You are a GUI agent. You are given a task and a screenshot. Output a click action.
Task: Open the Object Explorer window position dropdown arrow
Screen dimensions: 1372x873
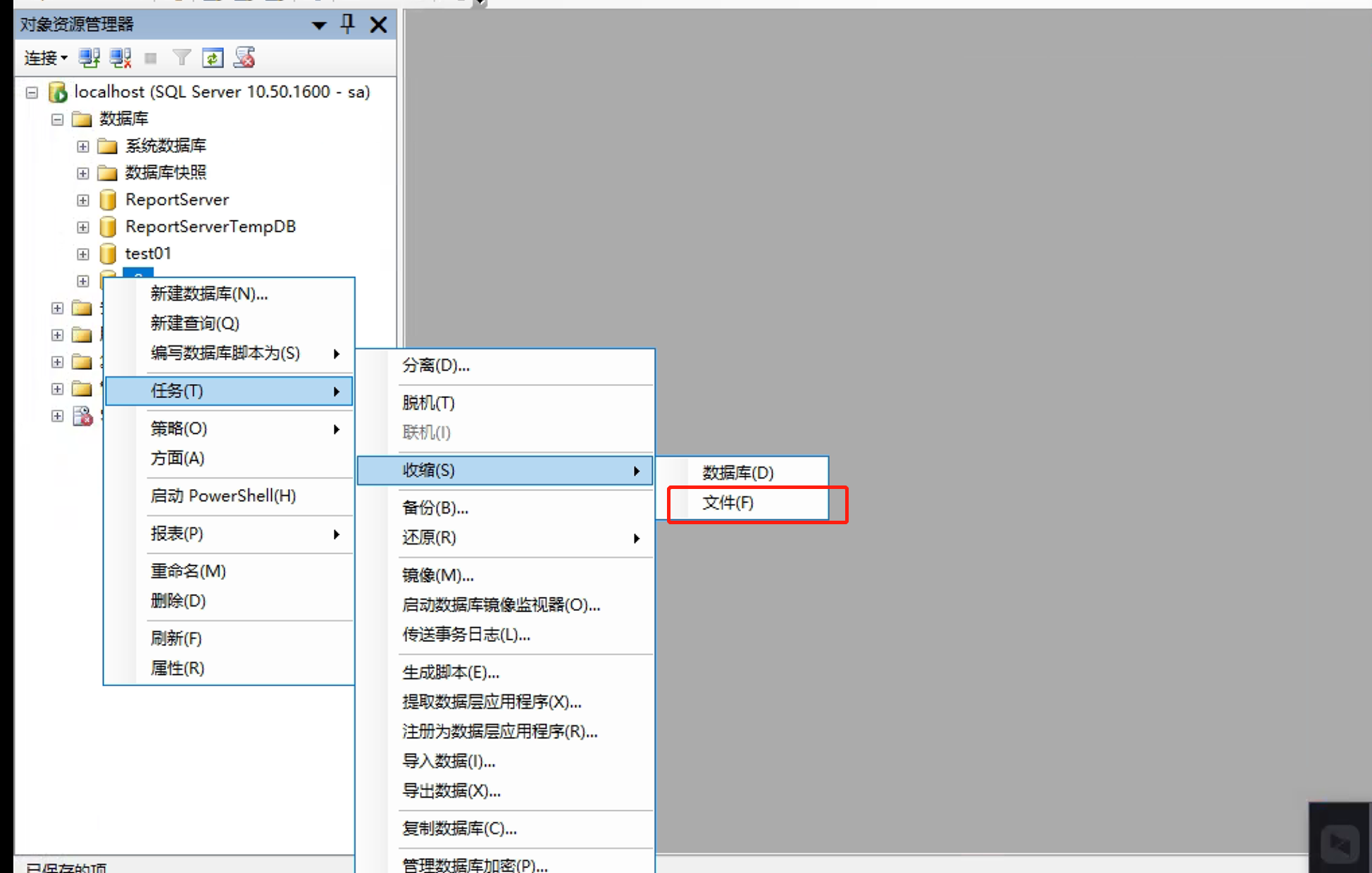pyautogui.click(x=319, y=25)
